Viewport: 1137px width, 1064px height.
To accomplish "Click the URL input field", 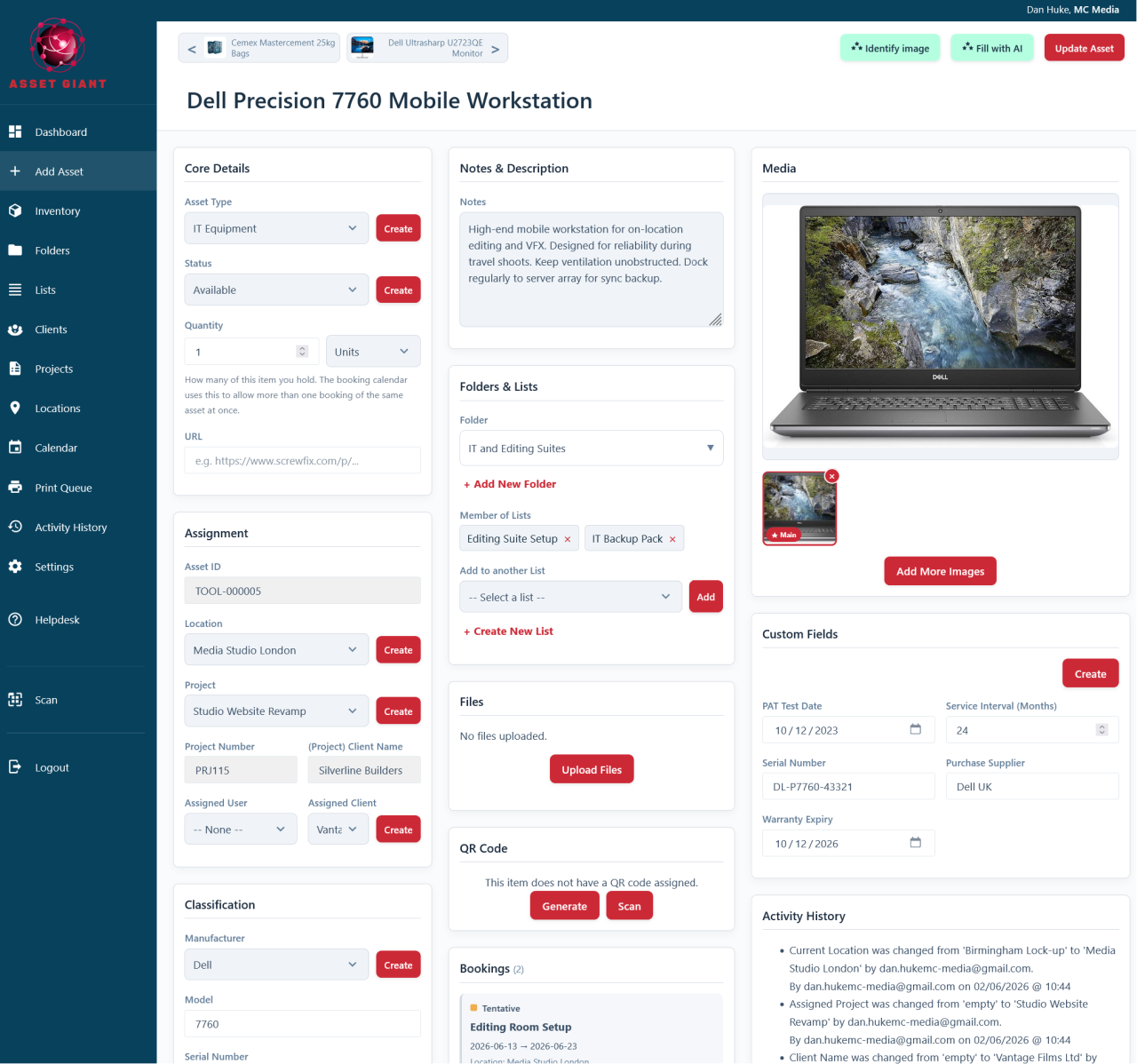I will 303,460.
